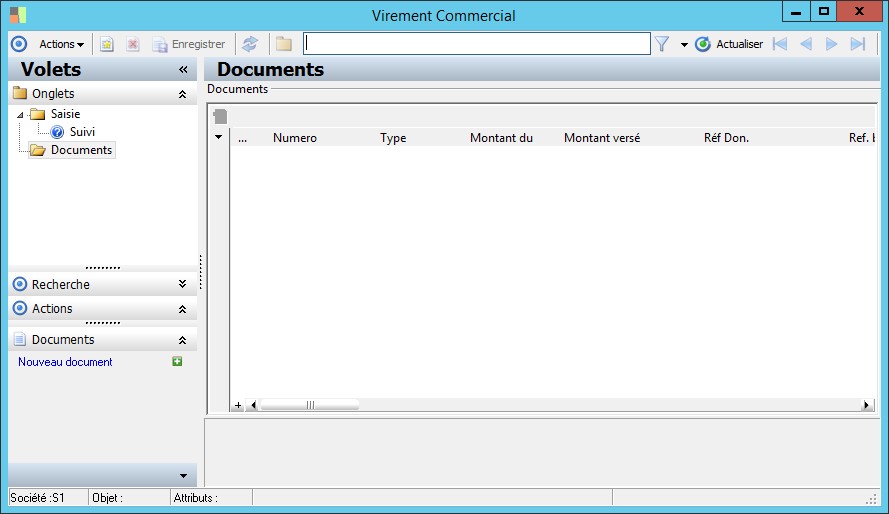Collapse the Documents panel section
The height and width of the screenshot is (514, 889).
[183, 340]
